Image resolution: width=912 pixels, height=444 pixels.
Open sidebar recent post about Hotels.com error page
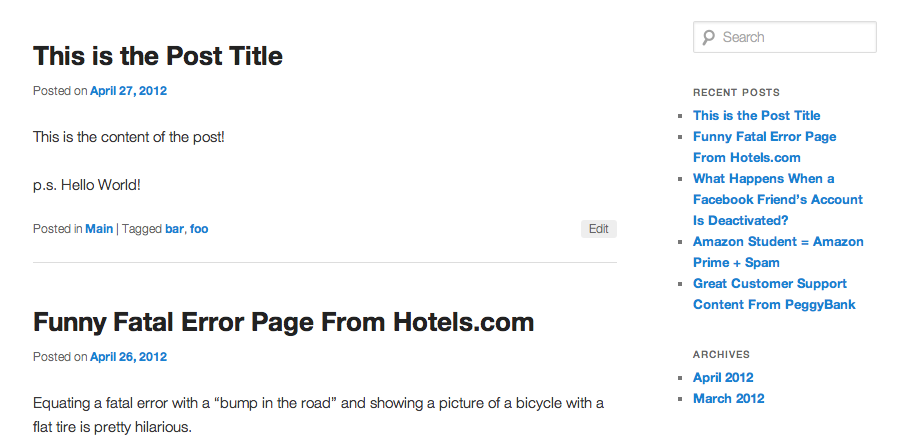pos(764,147)
